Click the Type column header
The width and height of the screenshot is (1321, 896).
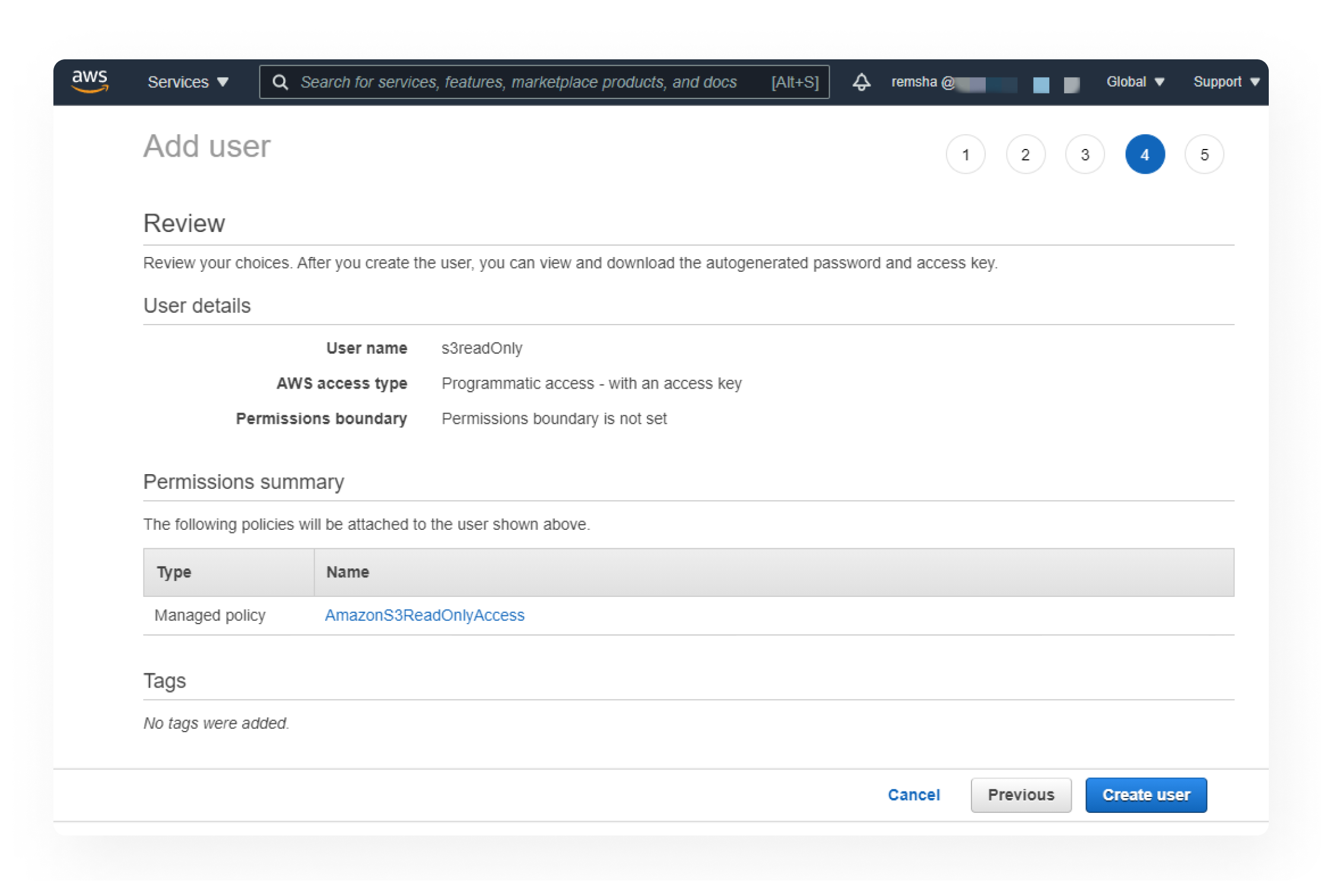tap(174, 572)
